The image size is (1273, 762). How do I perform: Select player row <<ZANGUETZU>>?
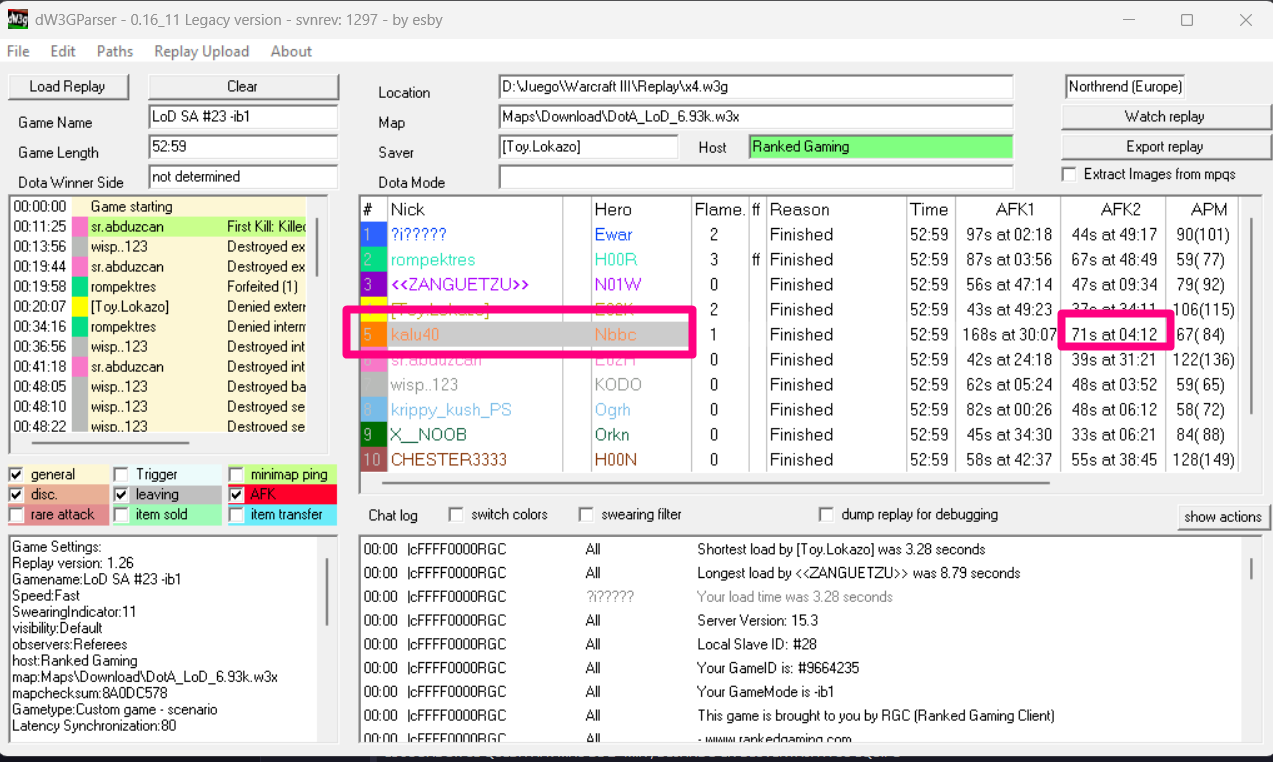click(x=800, y=284)
